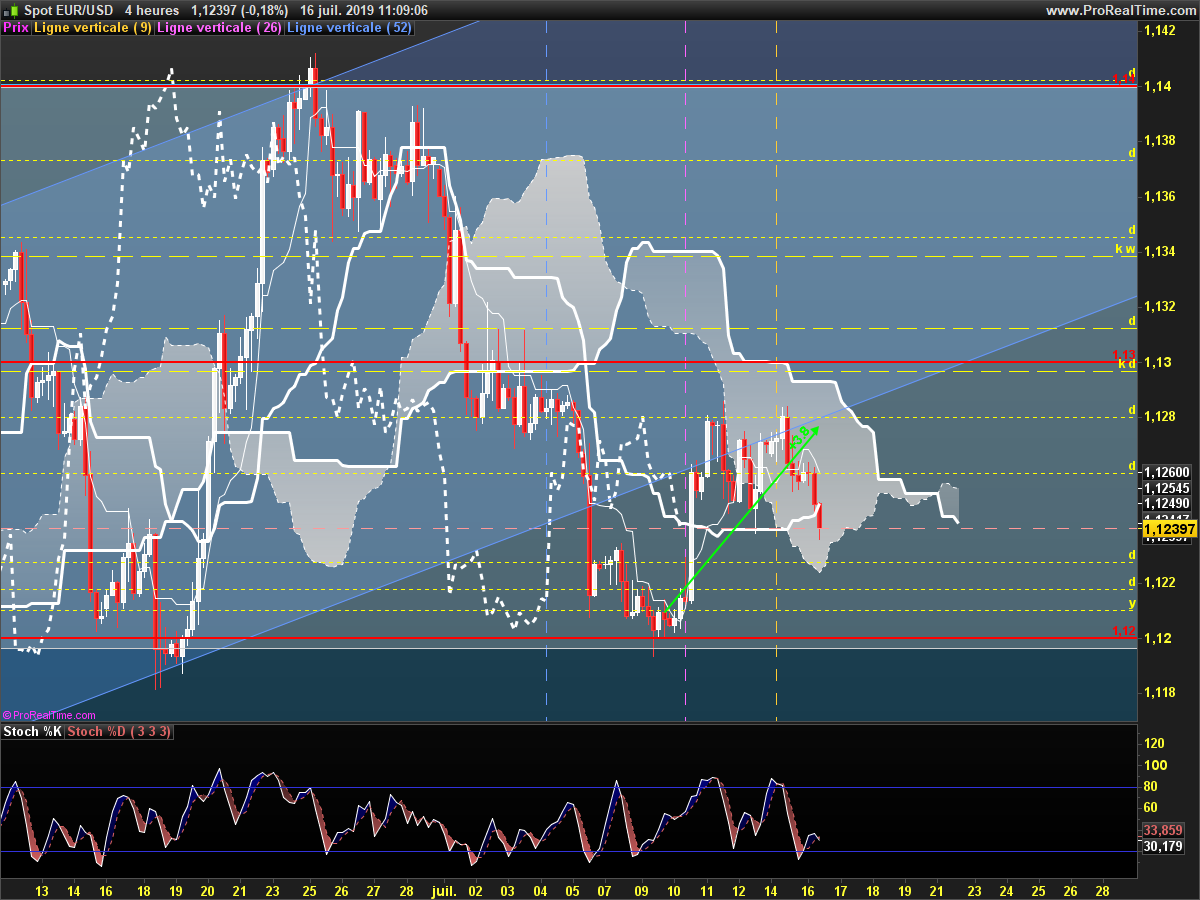The width and height of the screenshot is (1200, 900).
Task: Click the 1,138 price axis label
Action: click(x=1159, y=141)
